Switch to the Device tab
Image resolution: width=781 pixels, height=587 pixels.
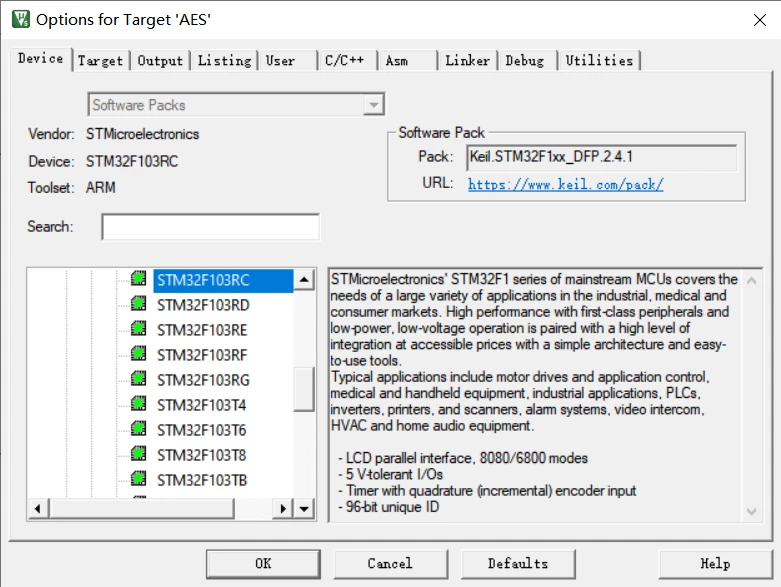click(x=41, y=59)
